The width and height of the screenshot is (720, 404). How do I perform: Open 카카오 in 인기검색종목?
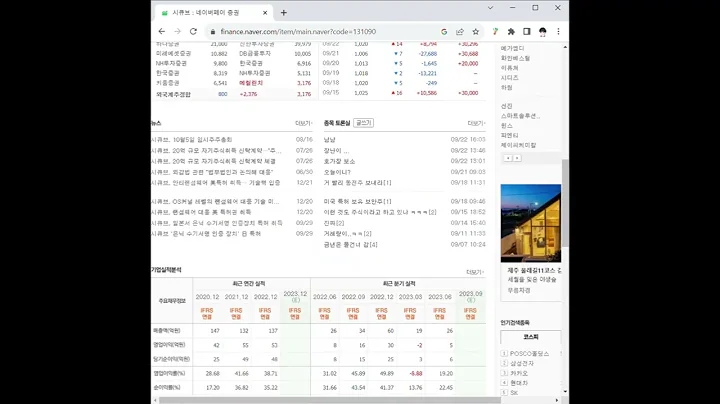point(519,373)
